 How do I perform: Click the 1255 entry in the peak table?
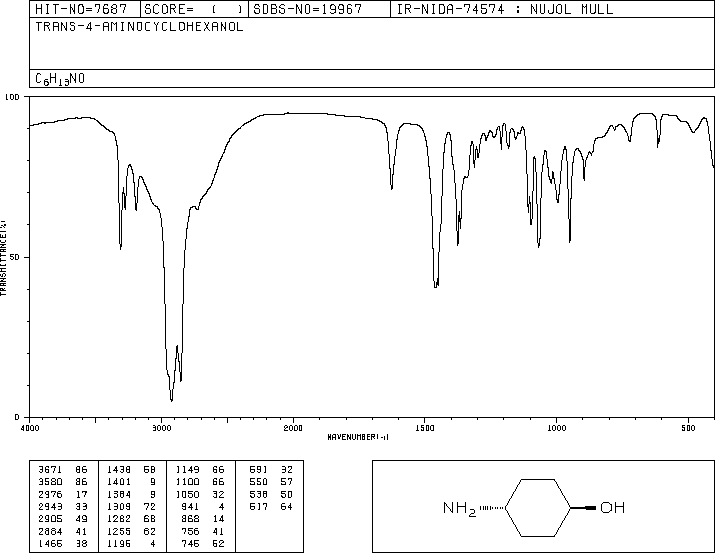(119, 531)
